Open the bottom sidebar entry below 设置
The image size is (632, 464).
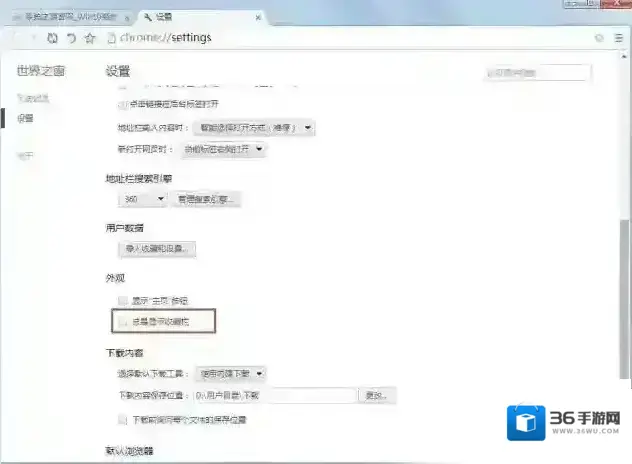click(25, 156)
